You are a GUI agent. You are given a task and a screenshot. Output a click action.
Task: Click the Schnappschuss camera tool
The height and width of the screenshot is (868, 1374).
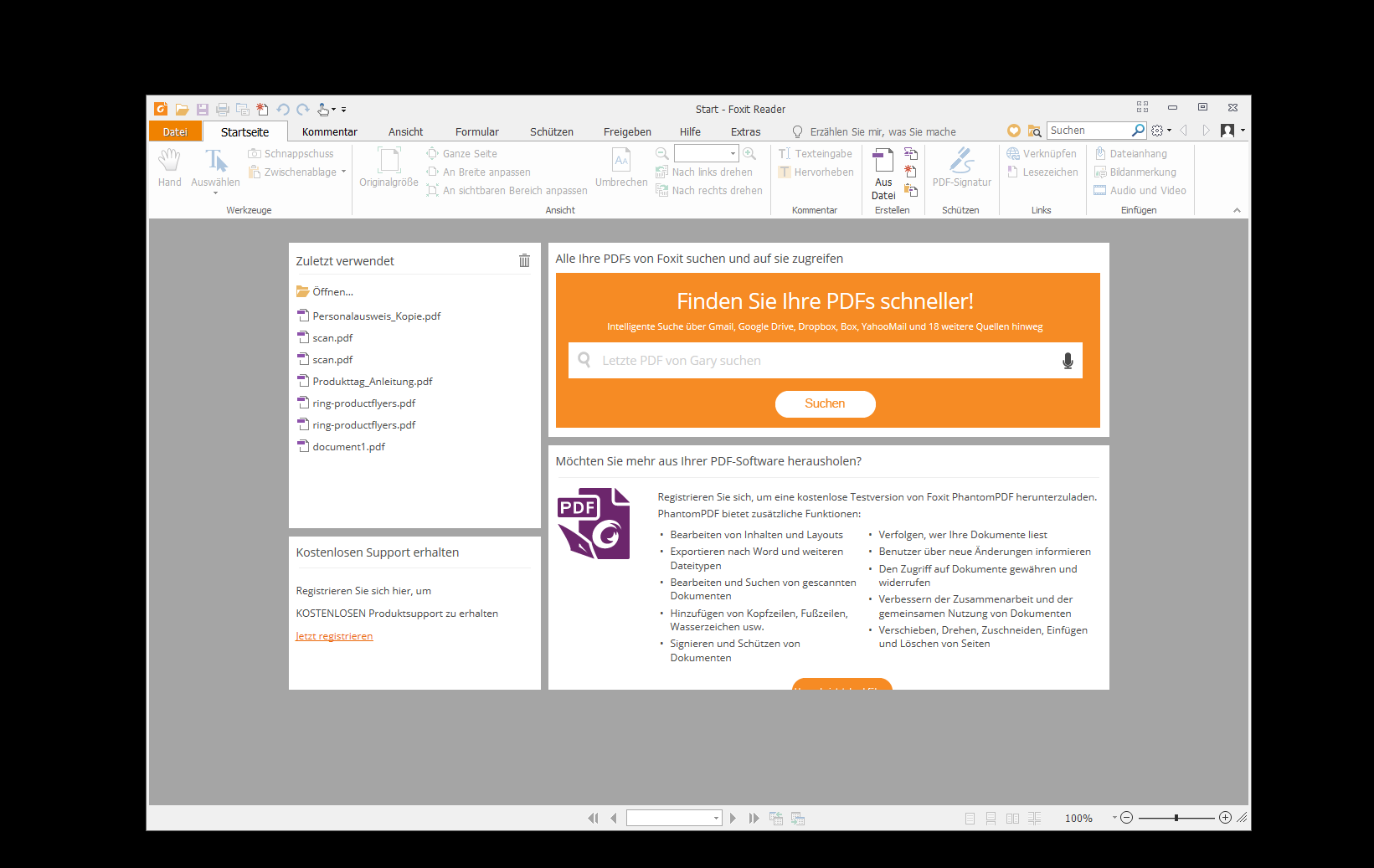click(291, 154)
